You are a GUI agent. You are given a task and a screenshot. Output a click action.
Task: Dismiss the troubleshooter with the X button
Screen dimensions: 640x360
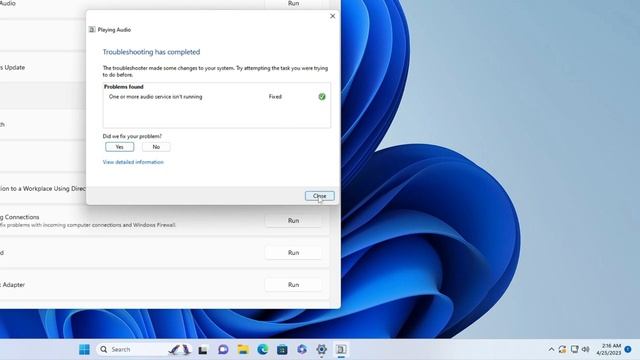click(332, 16)
